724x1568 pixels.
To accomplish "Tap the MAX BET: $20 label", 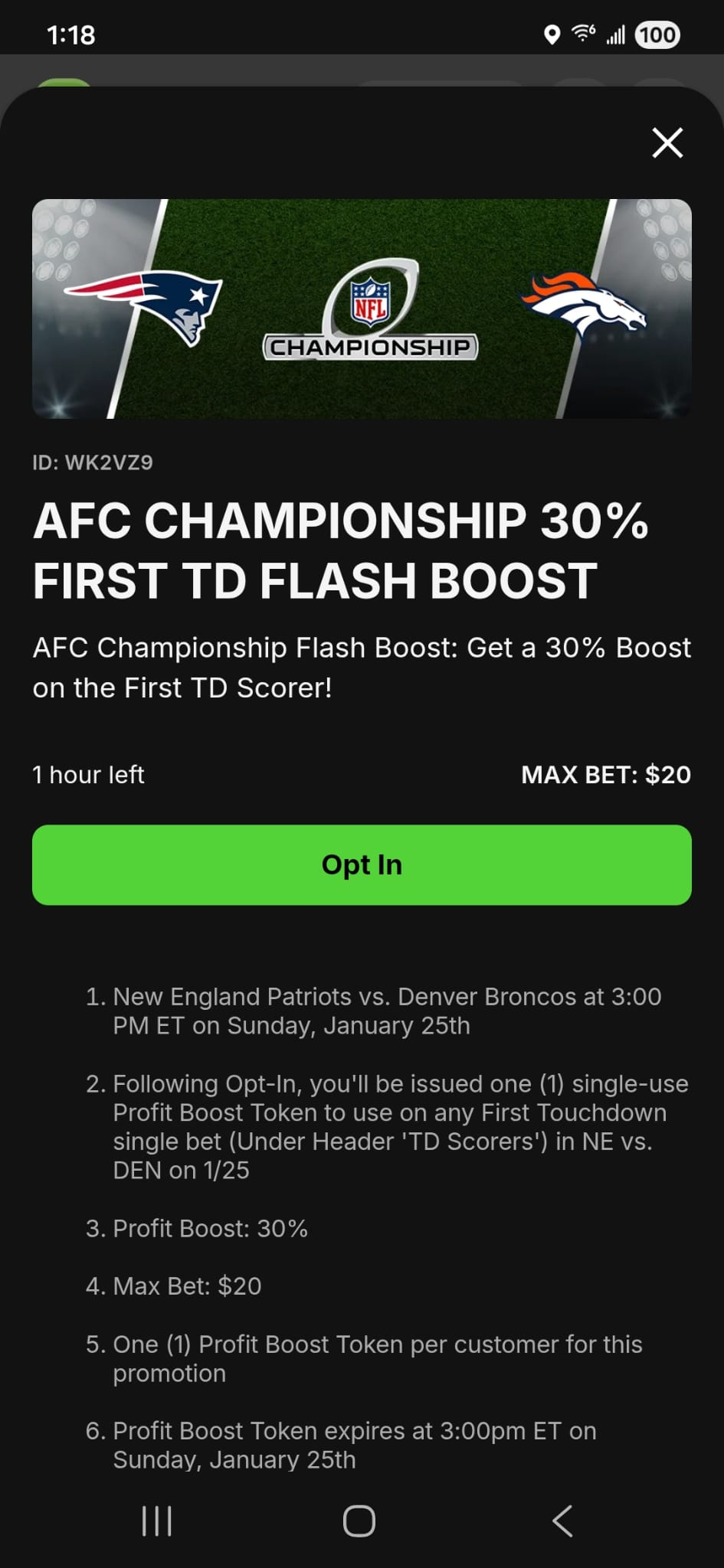I will (606, 775).
